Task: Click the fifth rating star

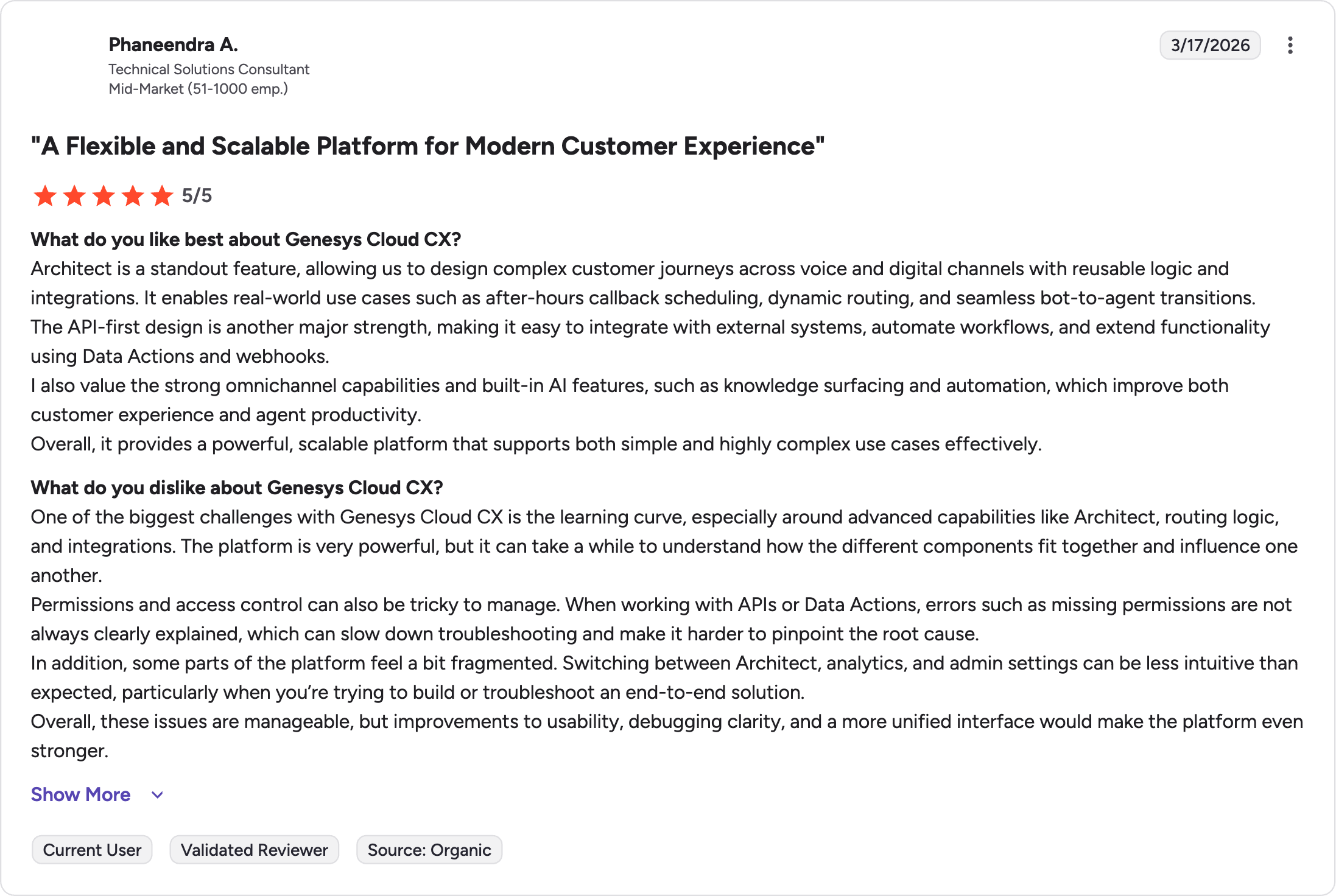Action: [x=162, y=196]
